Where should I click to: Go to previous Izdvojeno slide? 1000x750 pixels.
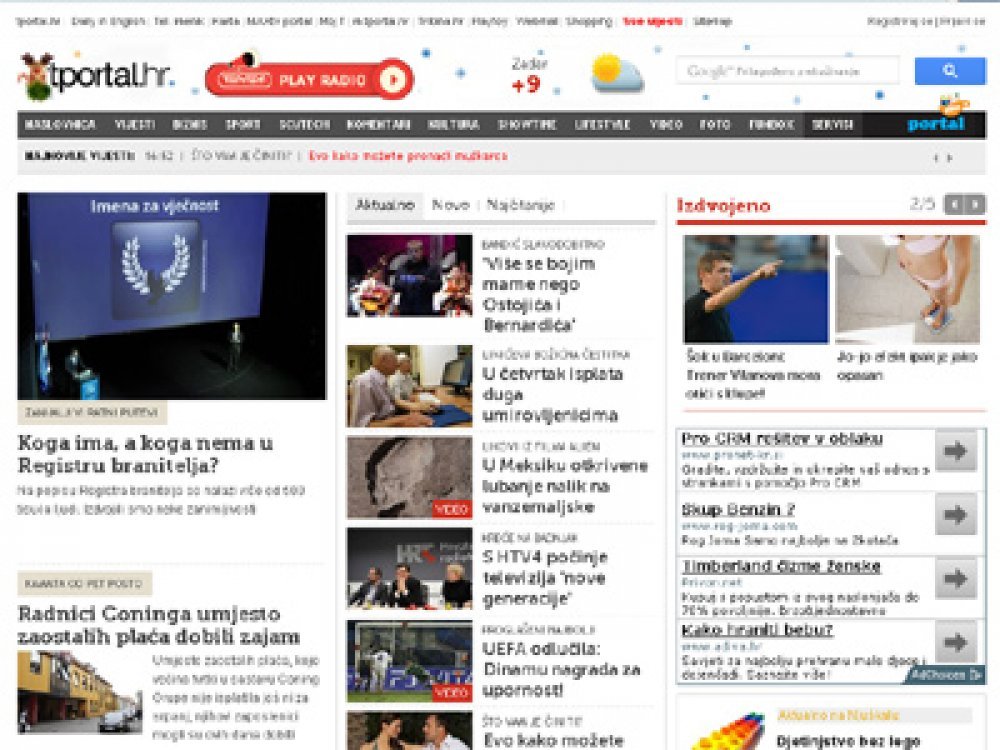(x=954, y=204)
